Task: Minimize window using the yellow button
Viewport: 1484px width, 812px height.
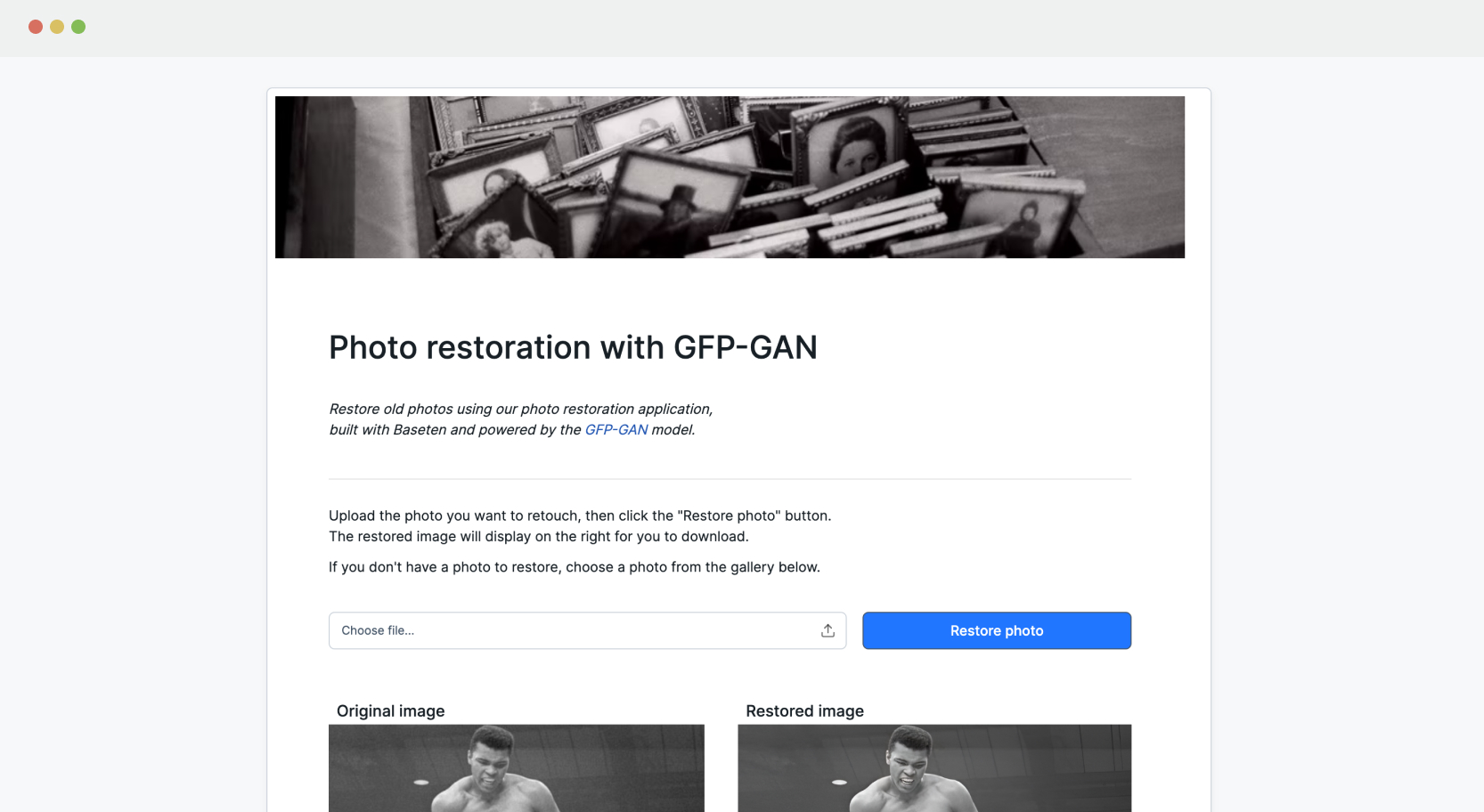Action: coord(57,27)
